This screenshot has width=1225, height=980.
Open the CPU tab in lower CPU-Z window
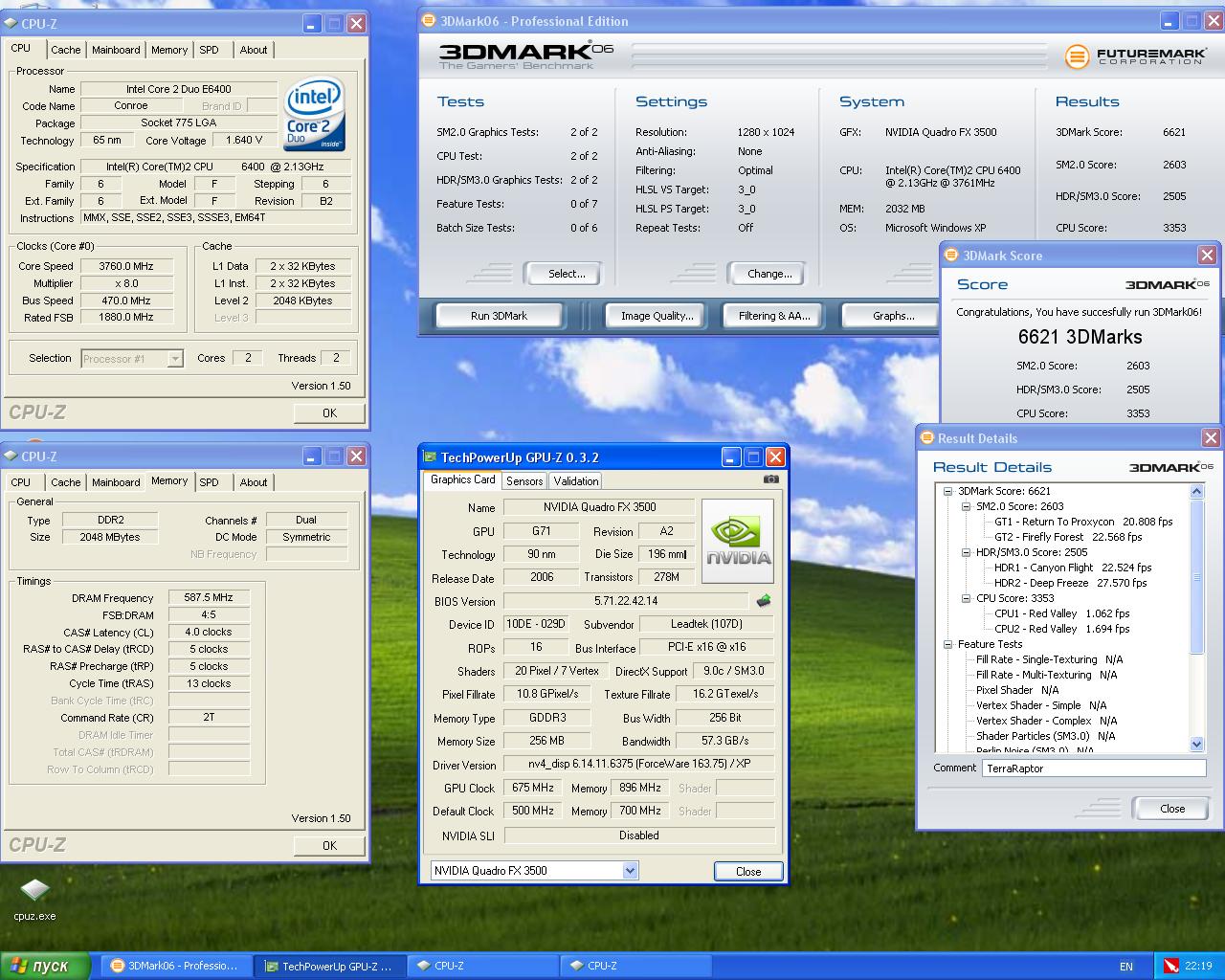tap(21, 482)
